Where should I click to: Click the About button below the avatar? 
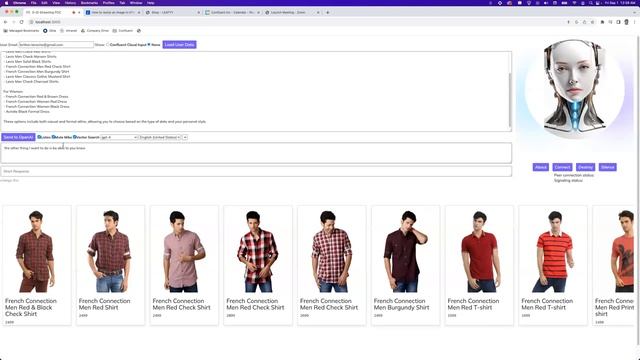[x=540, y=167]
